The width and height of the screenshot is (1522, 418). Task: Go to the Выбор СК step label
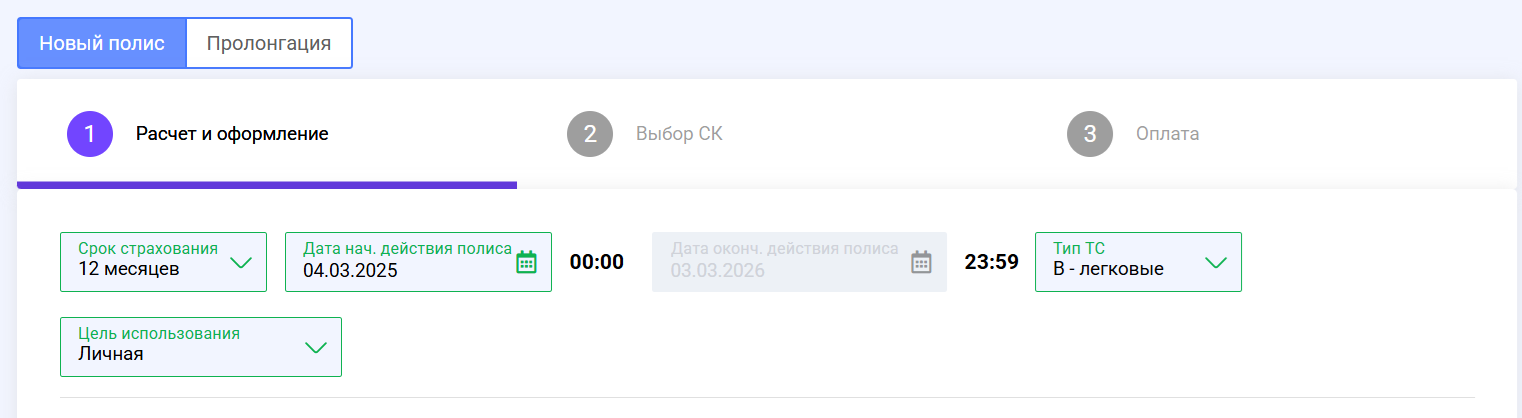tap(679, 134)
